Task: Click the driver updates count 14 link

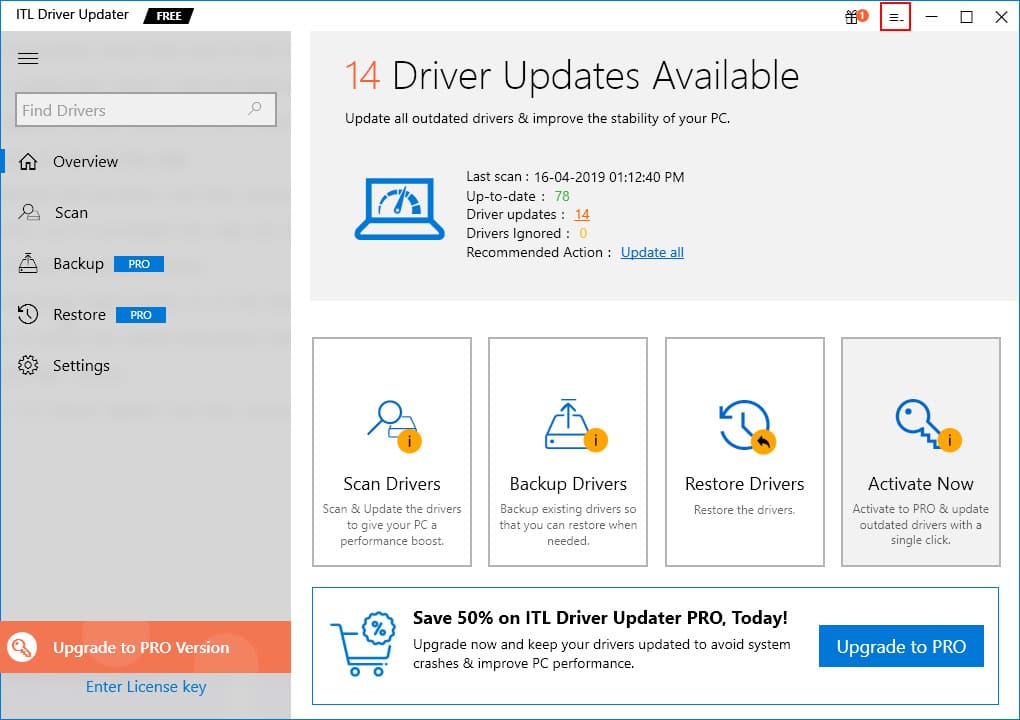Action: (x=582, y=215)
